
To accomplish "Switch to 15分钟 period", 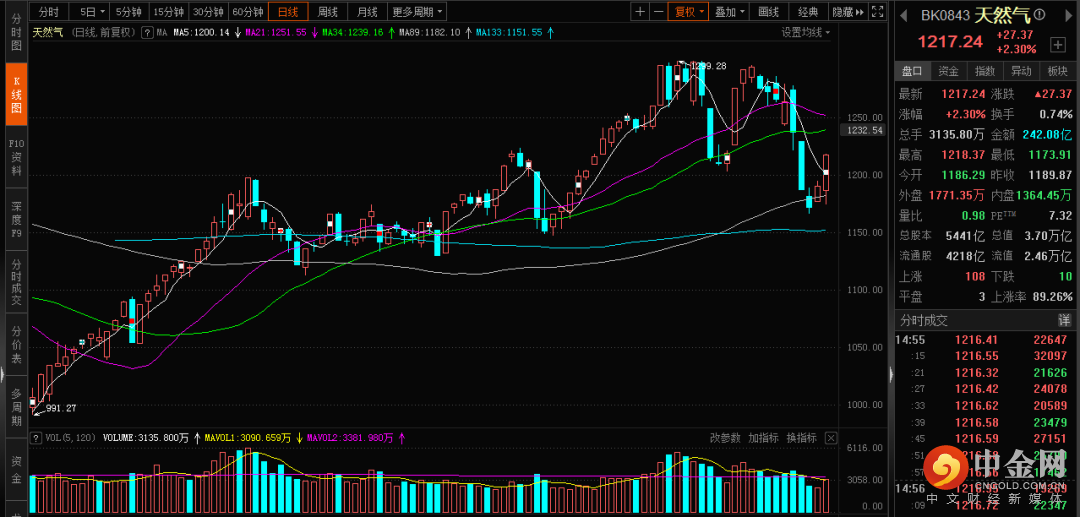I will 168,12.
